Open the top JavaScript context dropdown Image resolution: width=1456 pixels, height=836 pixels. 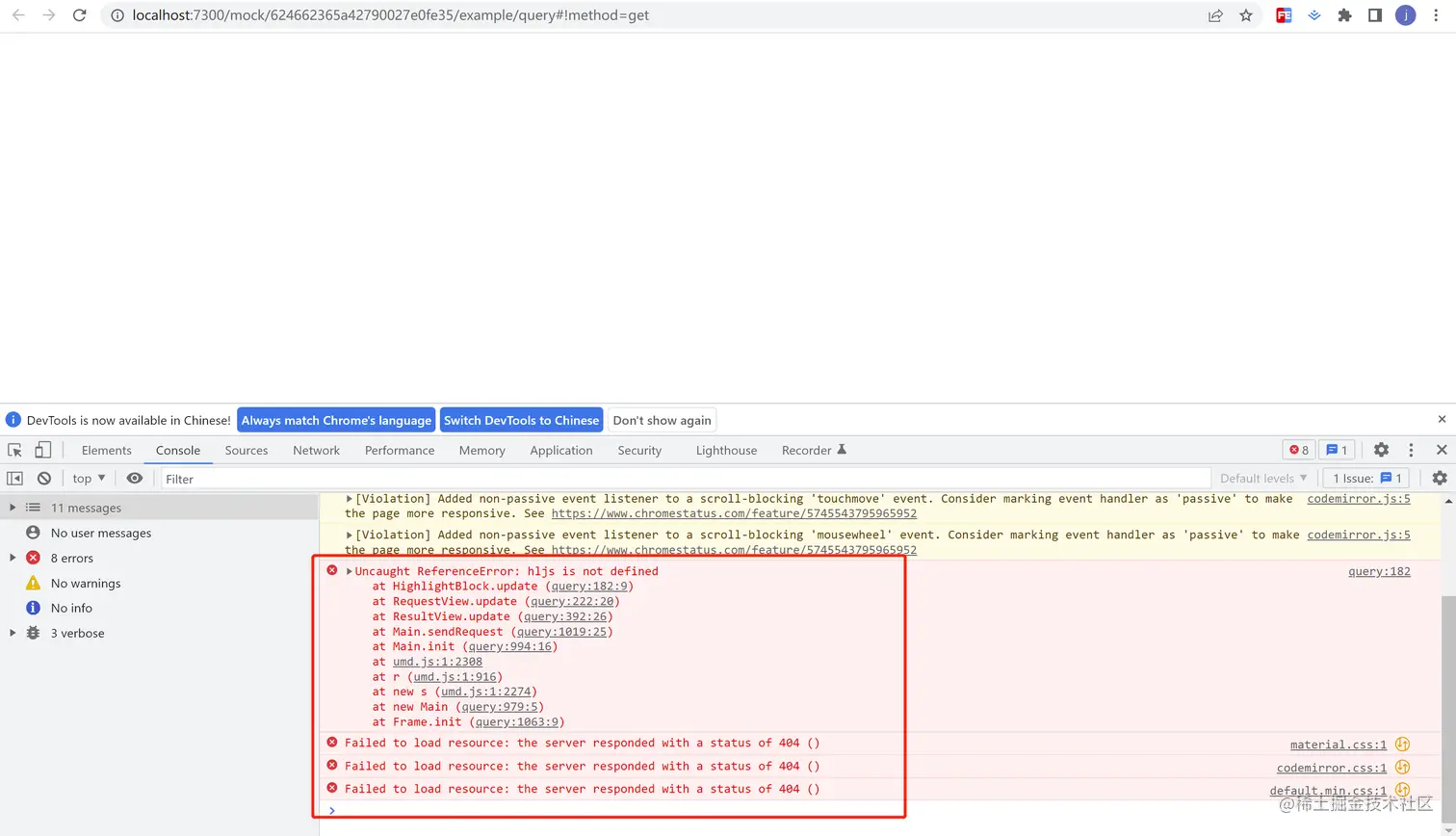click(89, 478)
